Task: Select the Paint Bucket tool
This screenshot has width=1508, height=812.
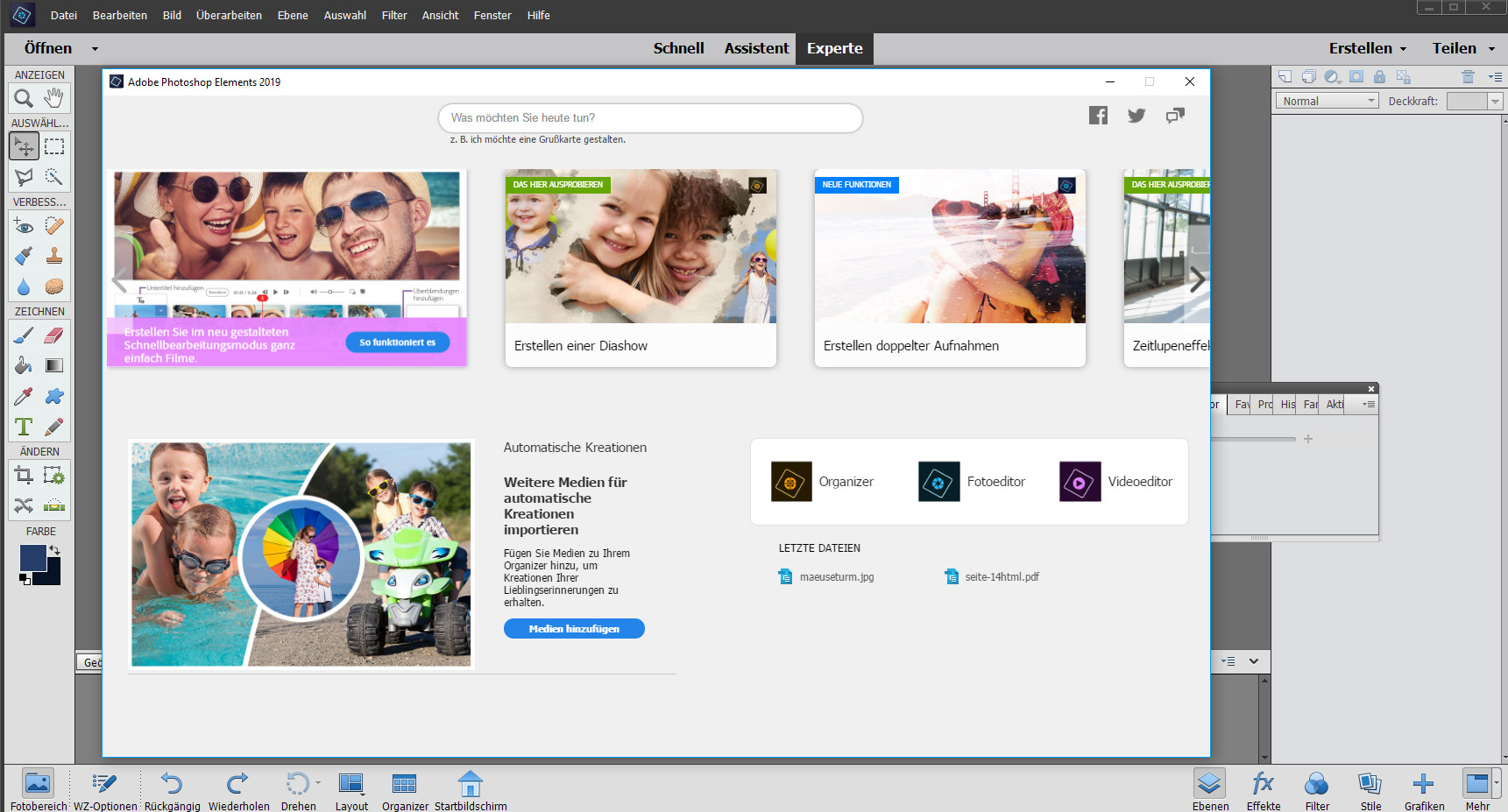Action: 24,365
